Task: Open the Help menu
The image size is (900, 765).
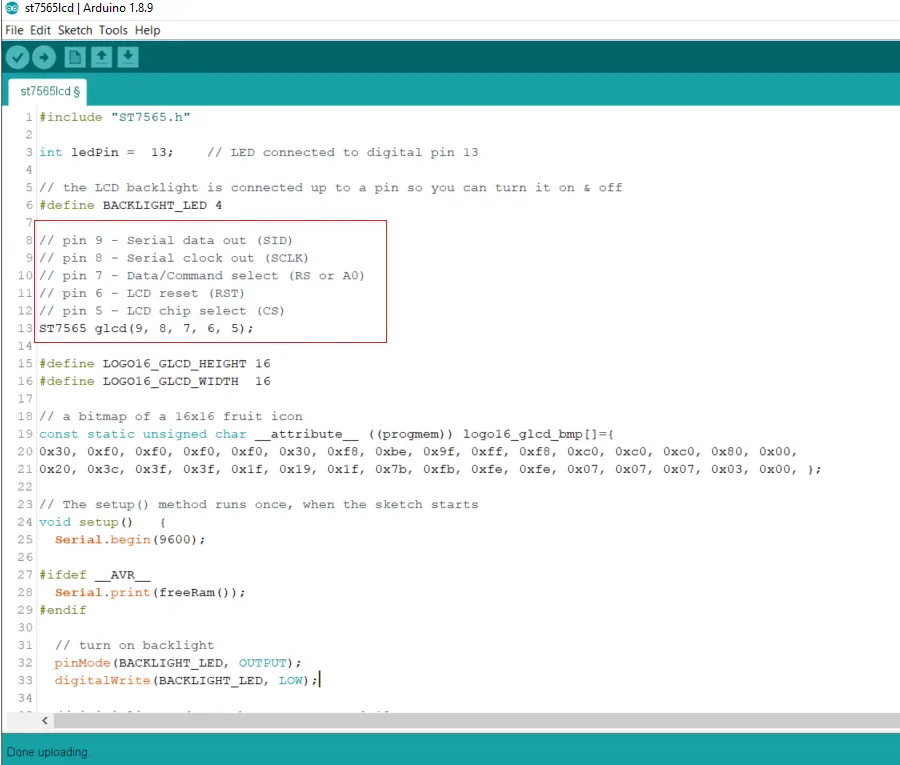Action: (x=147, y=30)
